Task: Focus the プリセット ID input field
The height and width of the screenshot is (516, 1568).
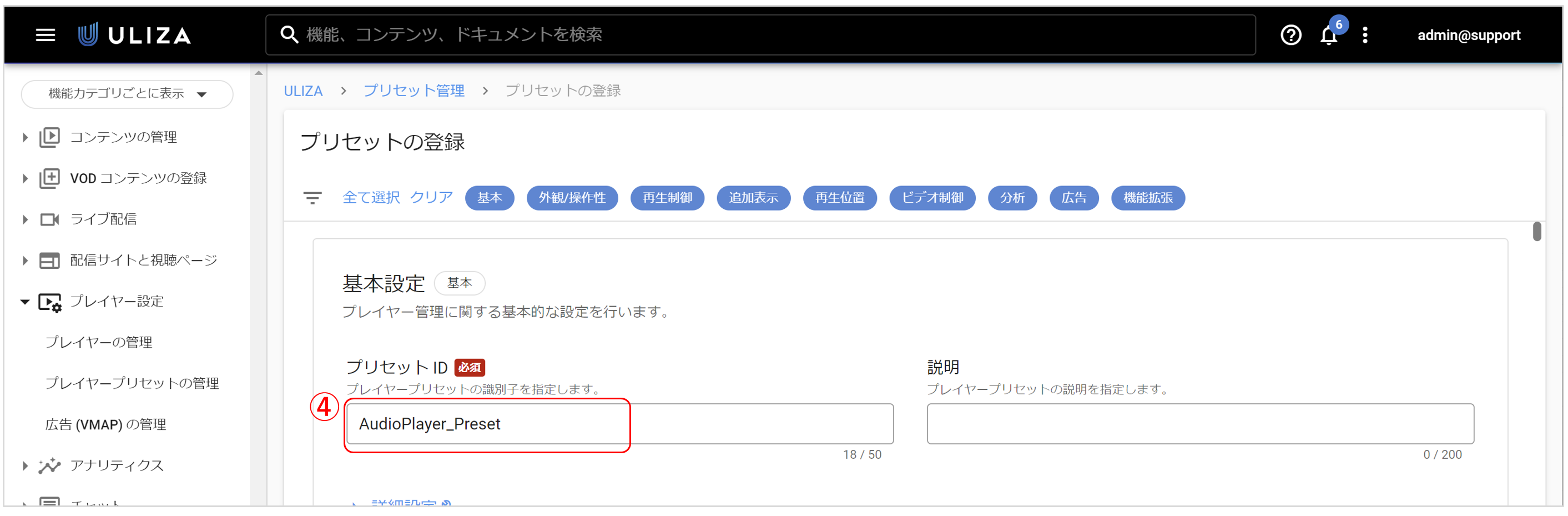Action: pos(619,424)
